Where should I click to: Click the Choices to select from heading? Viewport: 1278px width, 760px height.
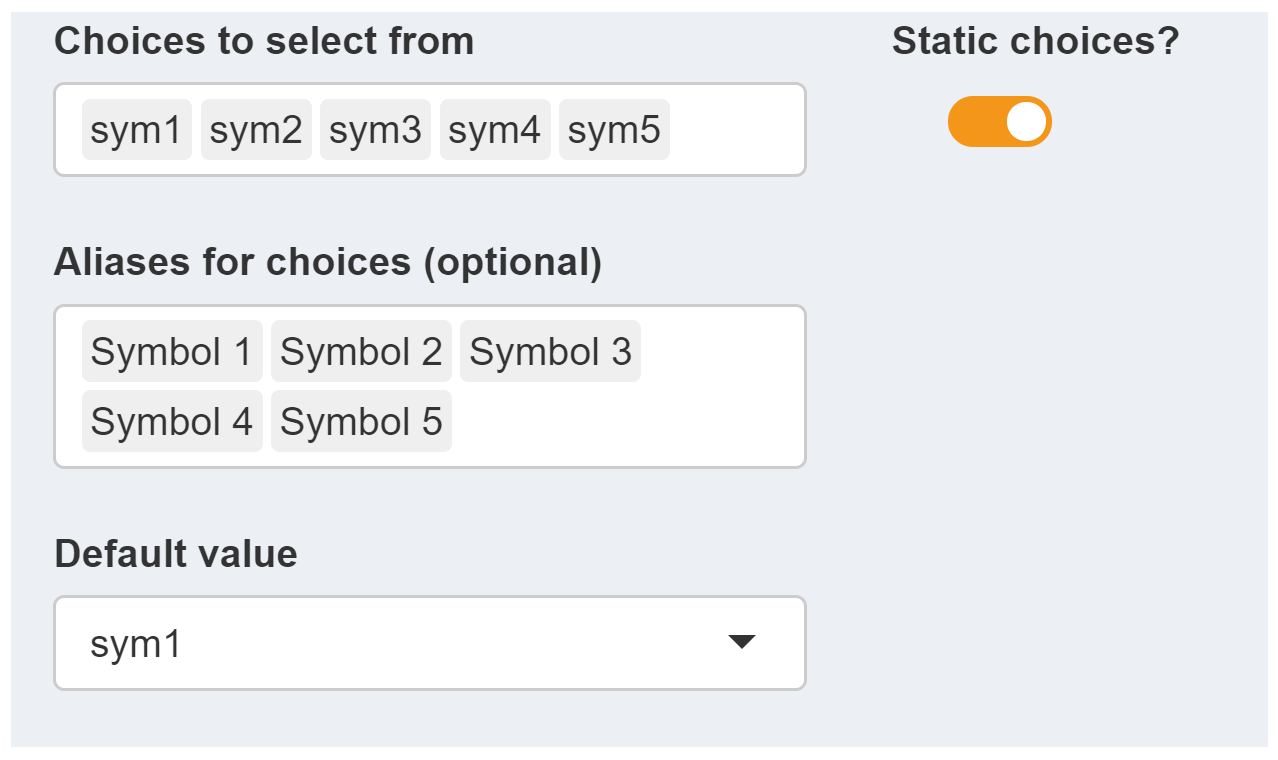coord(264,41)
